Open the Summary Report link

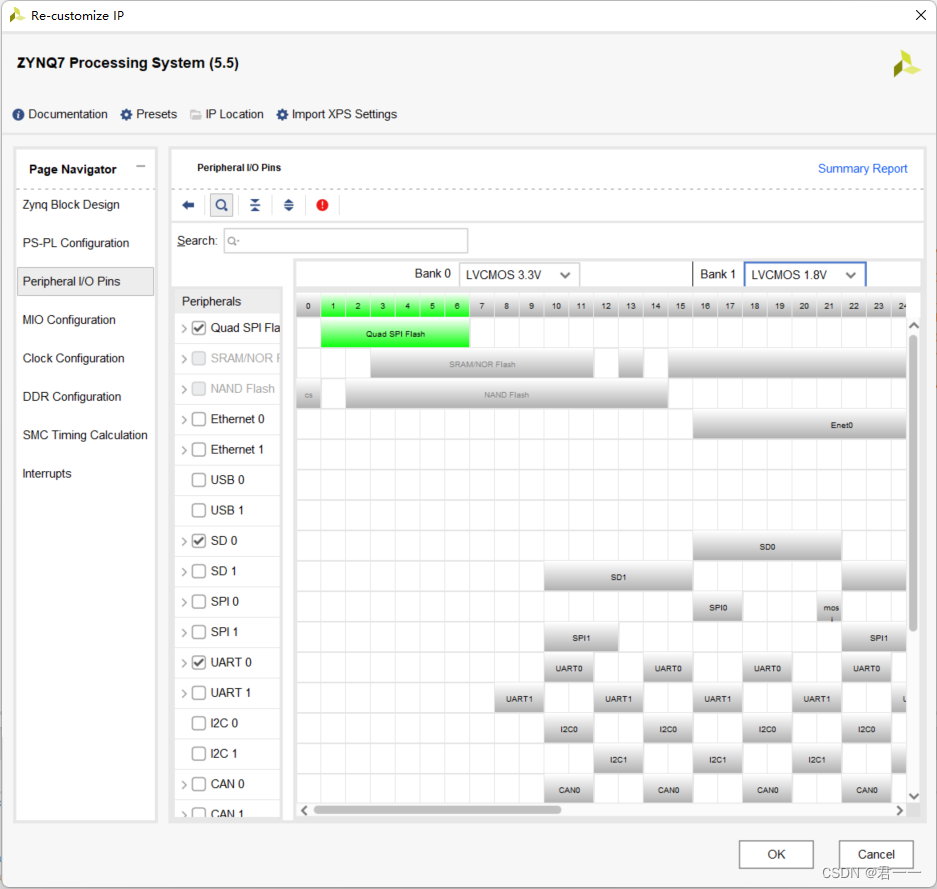click(x=862, y=169)
